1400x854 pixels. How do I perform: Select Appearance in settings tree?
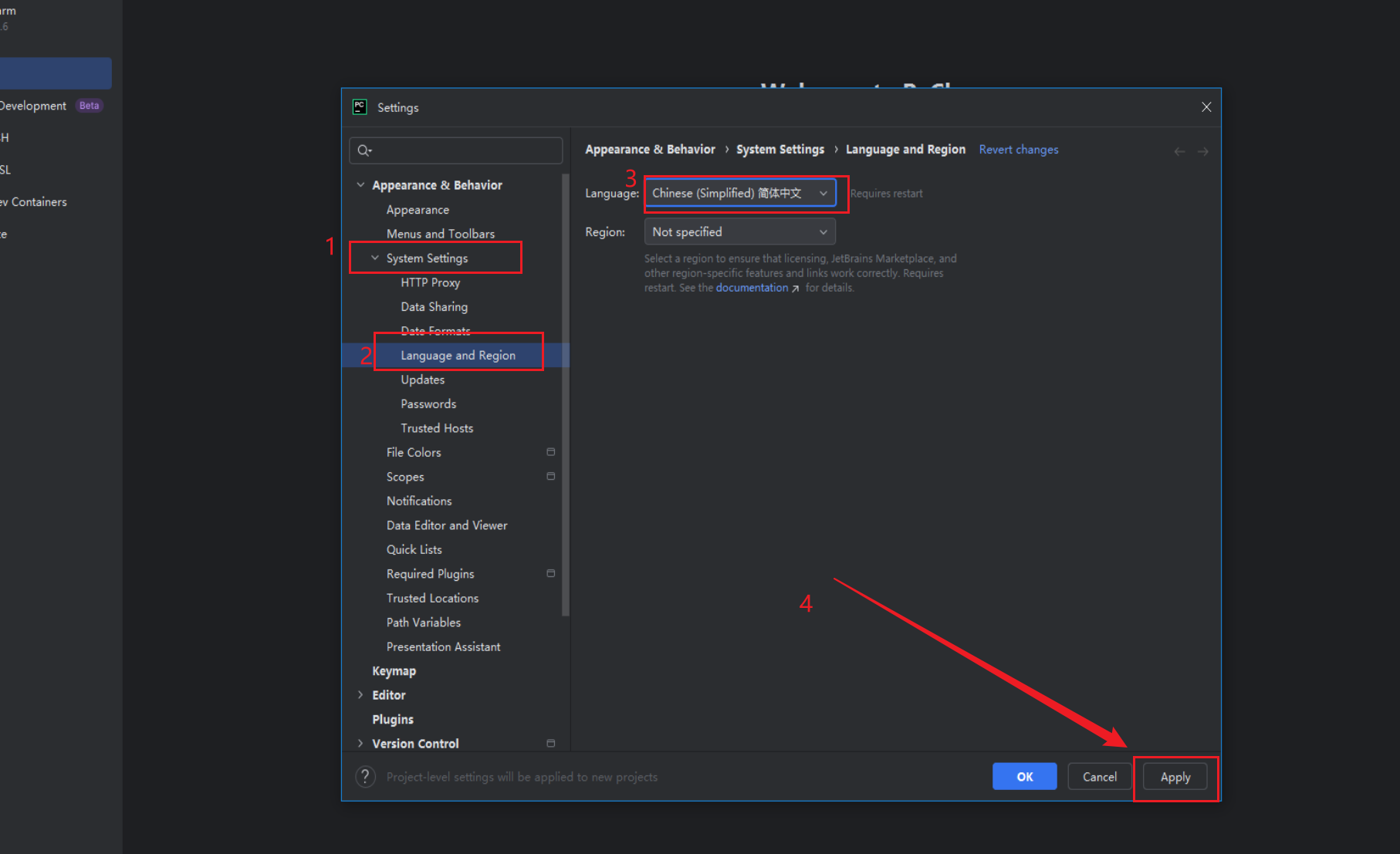click(418, 210)
